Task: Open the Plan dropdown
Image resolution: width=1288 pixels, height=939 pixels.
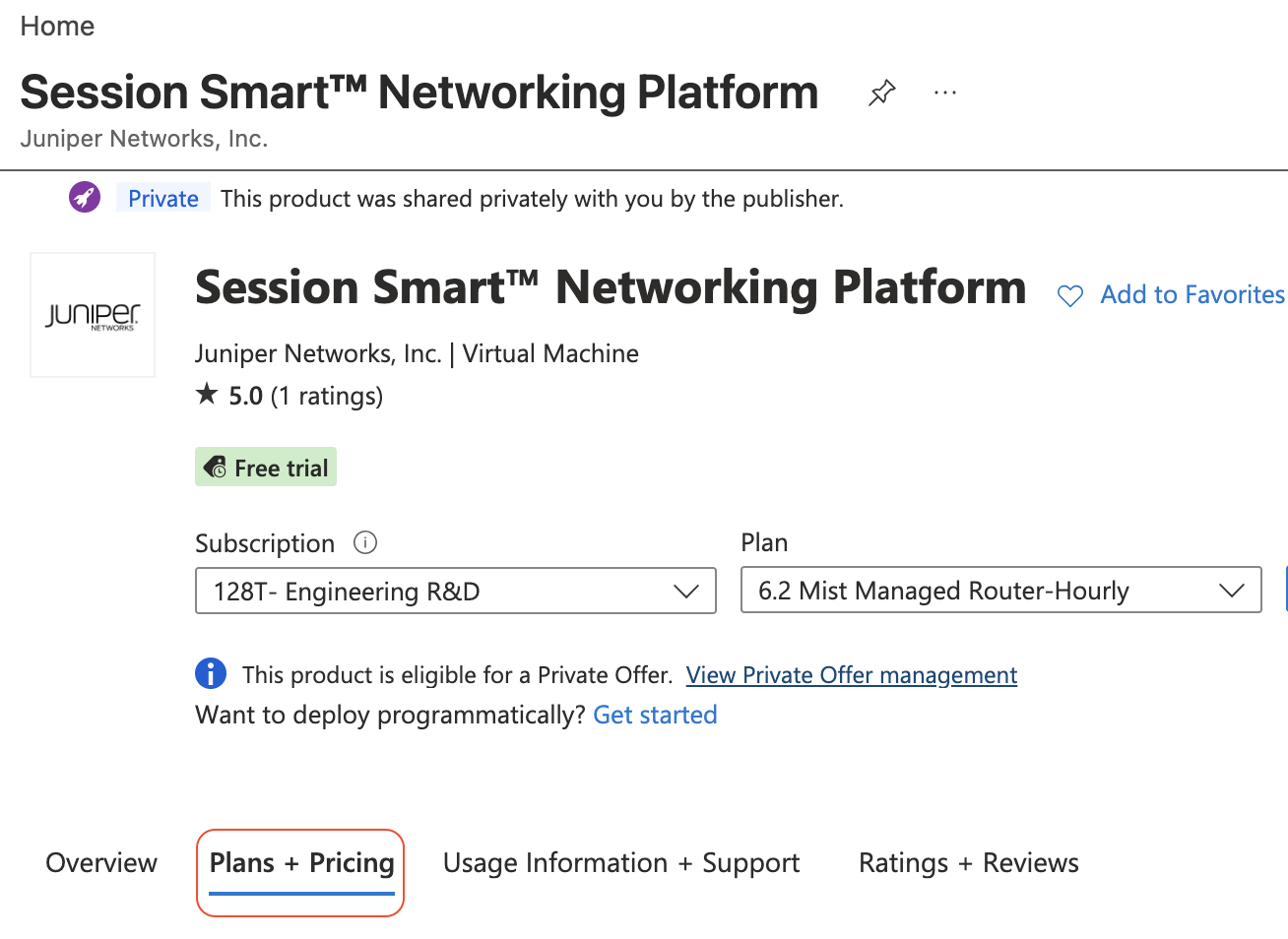Action: click(x=1001, y=590)
